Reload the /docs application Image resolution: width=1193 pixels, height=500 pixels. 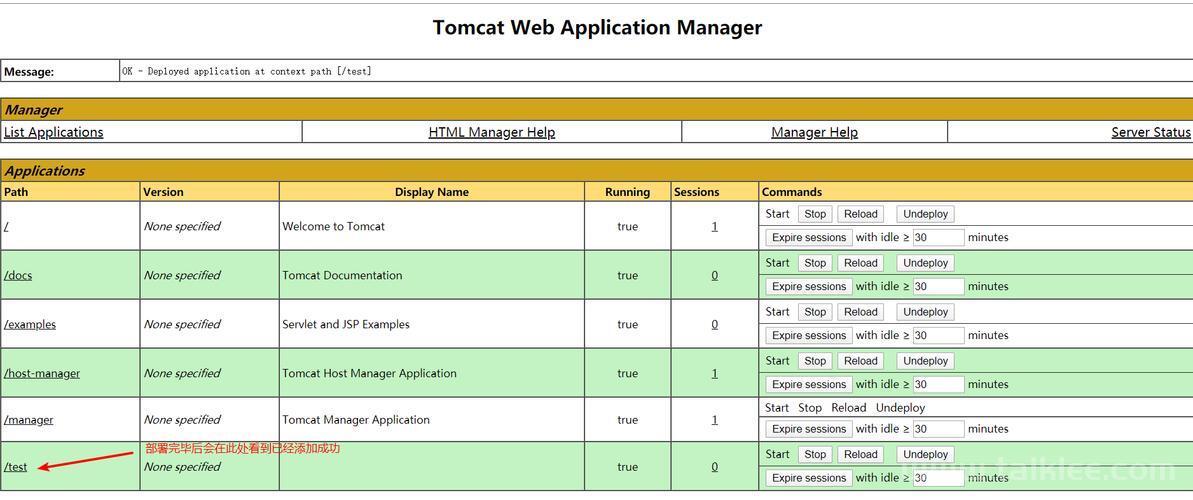pyautogui.click(x=861, y=263)
